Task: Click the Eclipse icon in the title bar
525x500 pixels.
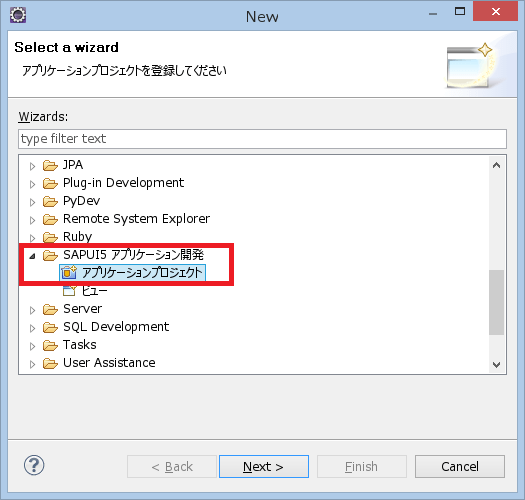Action: 18,15
